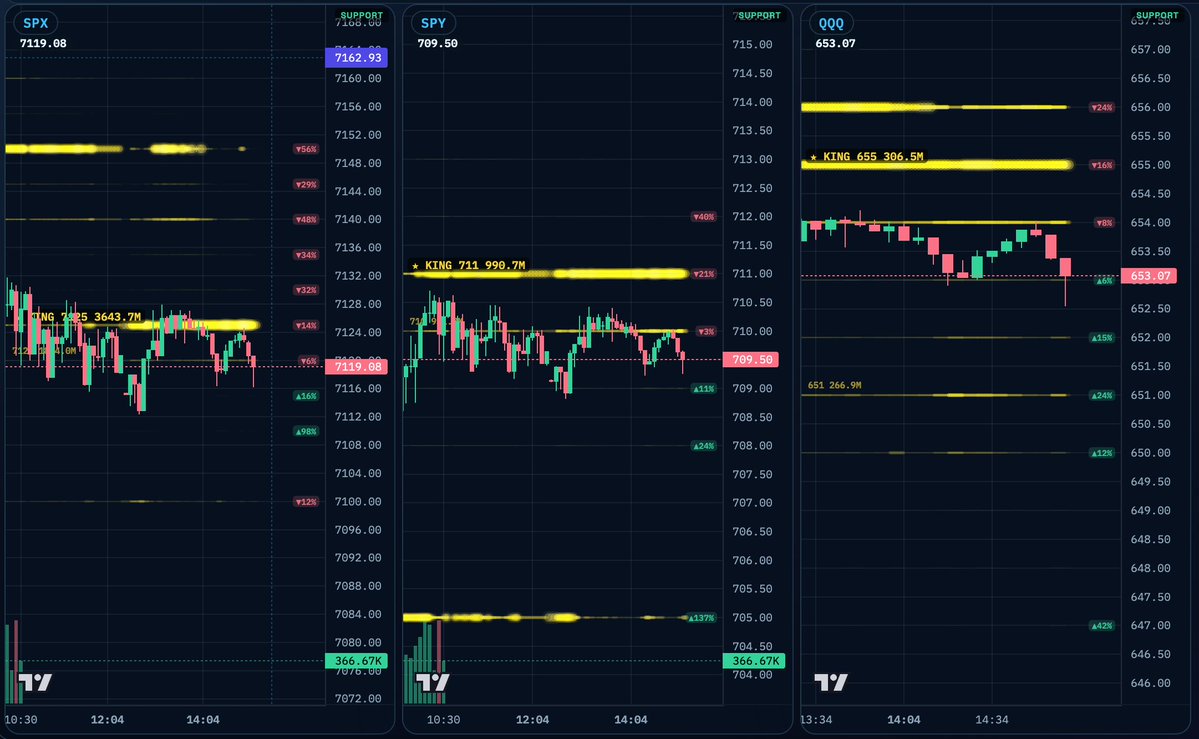
Task: Click the 12:04 time label on SPX axis
Action: click(x=107, y=720)
